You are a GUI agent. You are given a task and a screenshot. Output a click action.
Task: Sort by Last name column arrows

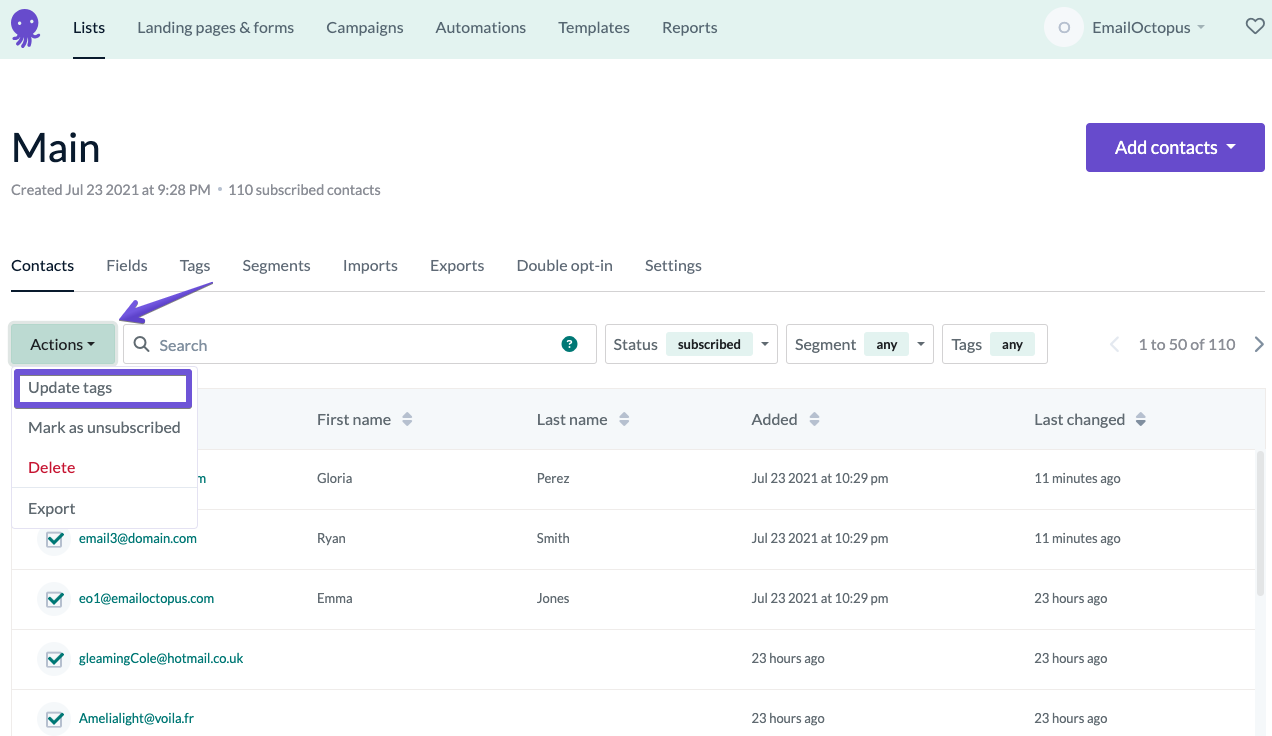tap(624, 420)
